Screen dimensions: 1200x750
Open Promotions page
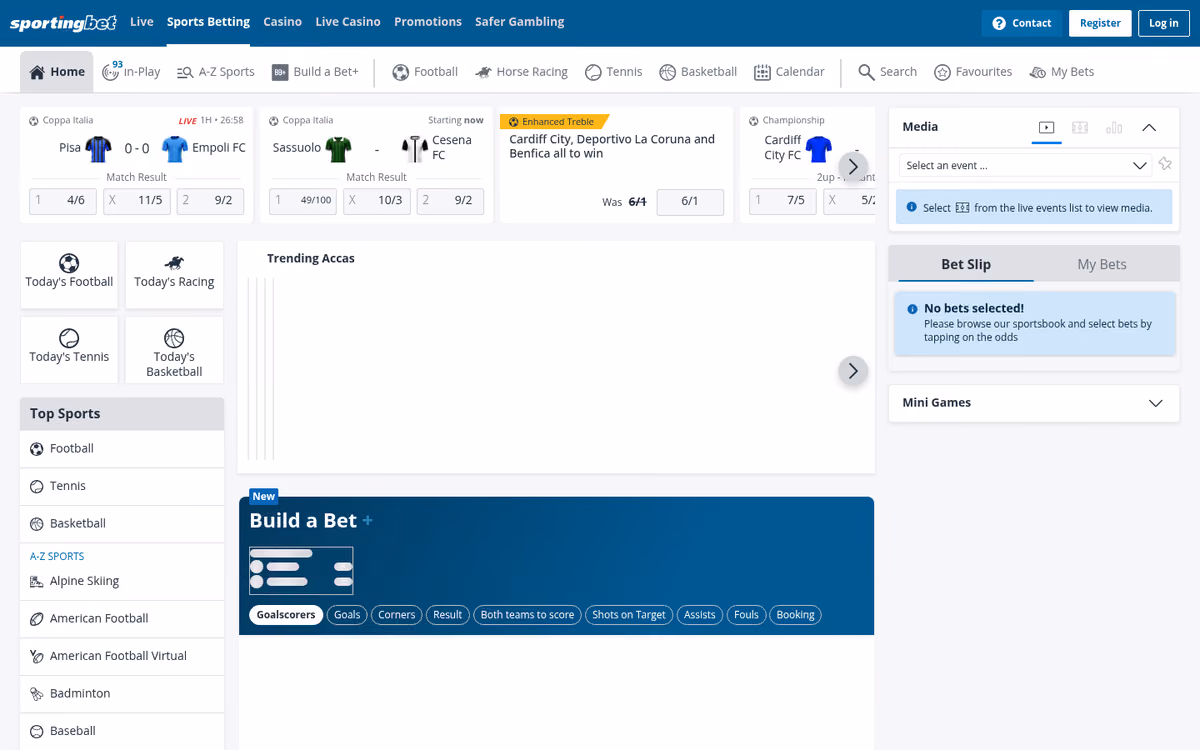[x=428, y=22]
